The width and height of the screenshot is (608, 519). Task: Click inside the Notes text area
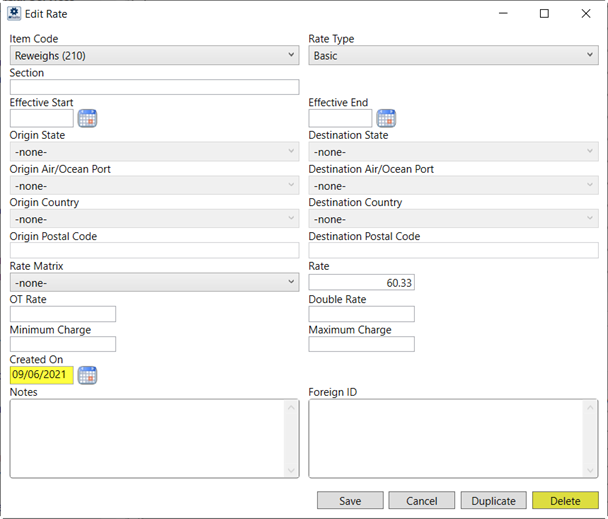147,438
